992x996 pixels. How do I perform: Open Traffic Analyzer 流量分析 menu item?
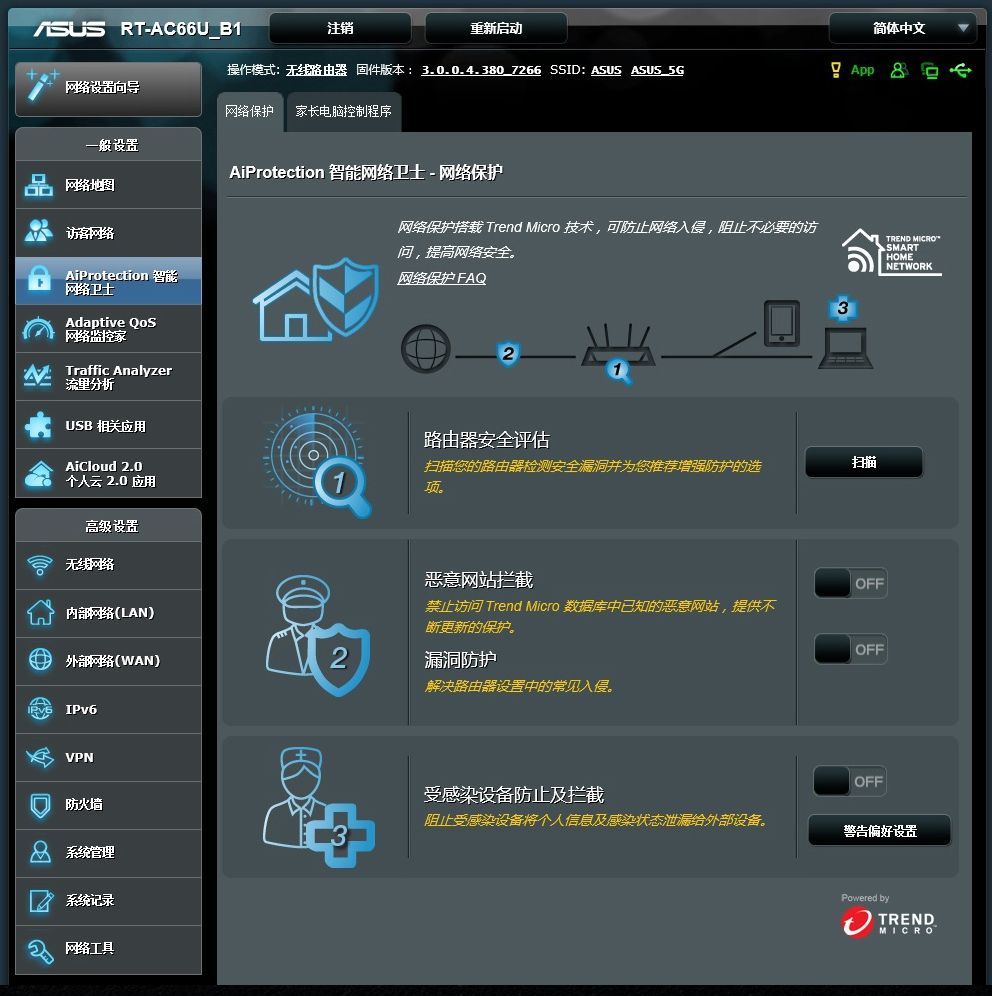109,377
